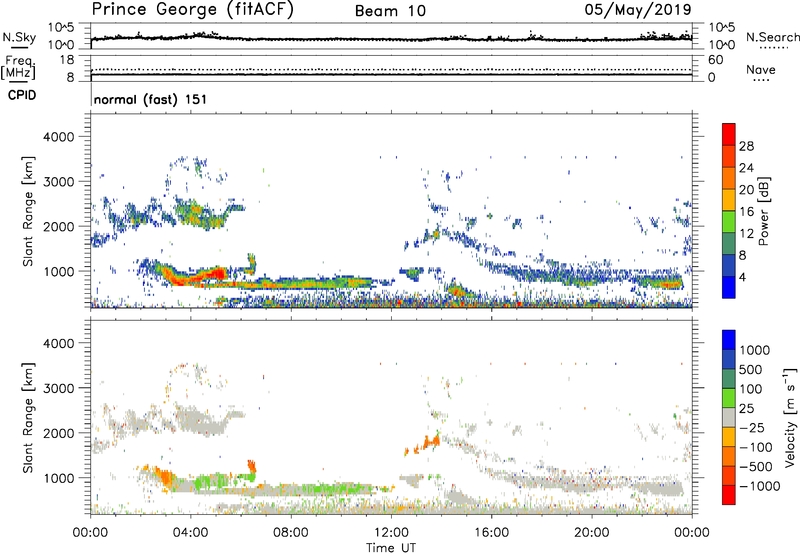The width and height of the screenshot is (800, 554).
Task: Click the power panel 4000 range label
Action: (58, 137)
